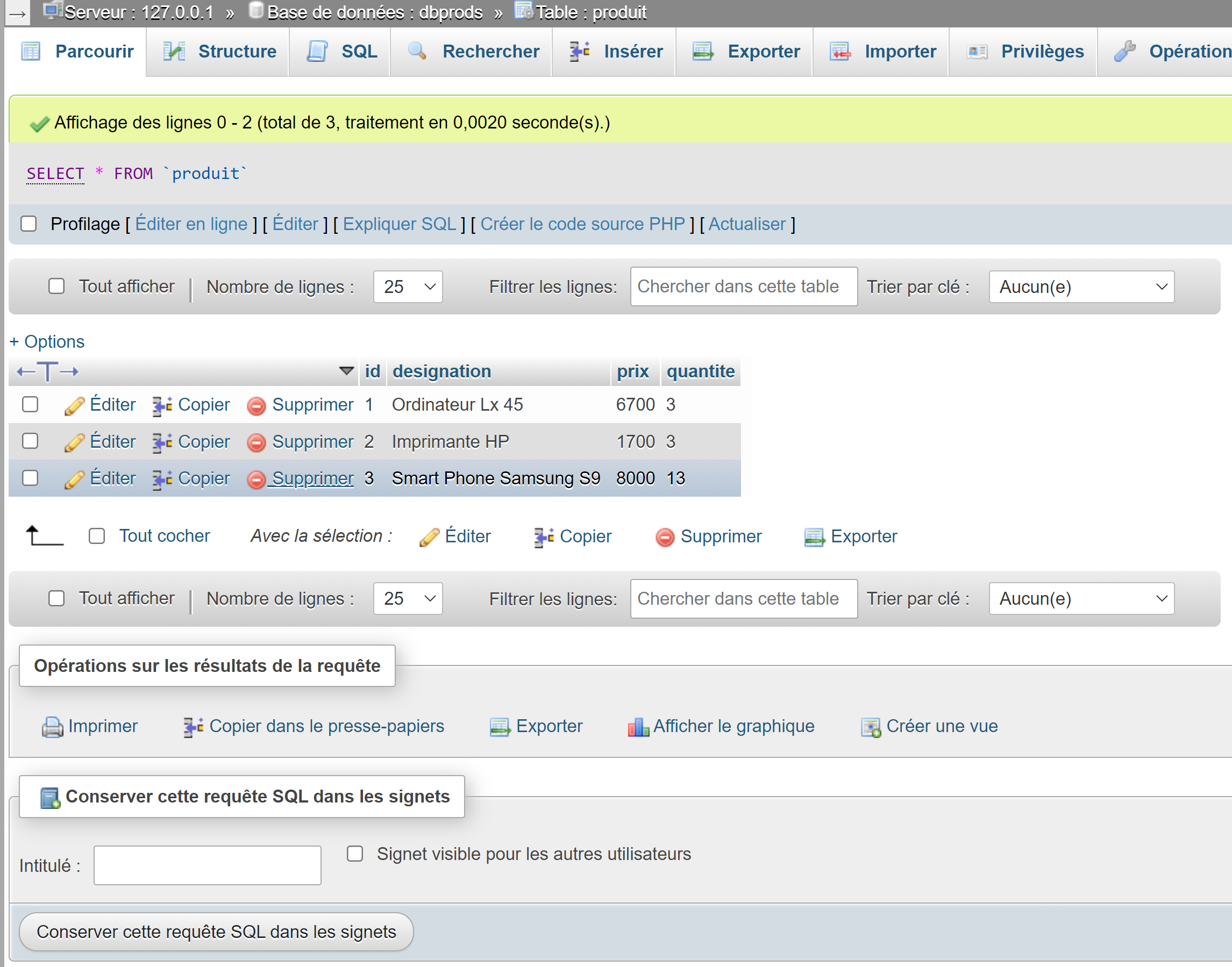Click the chart icon for Afficher le graphique
The image size is (1232, 967).
(638, 727)
